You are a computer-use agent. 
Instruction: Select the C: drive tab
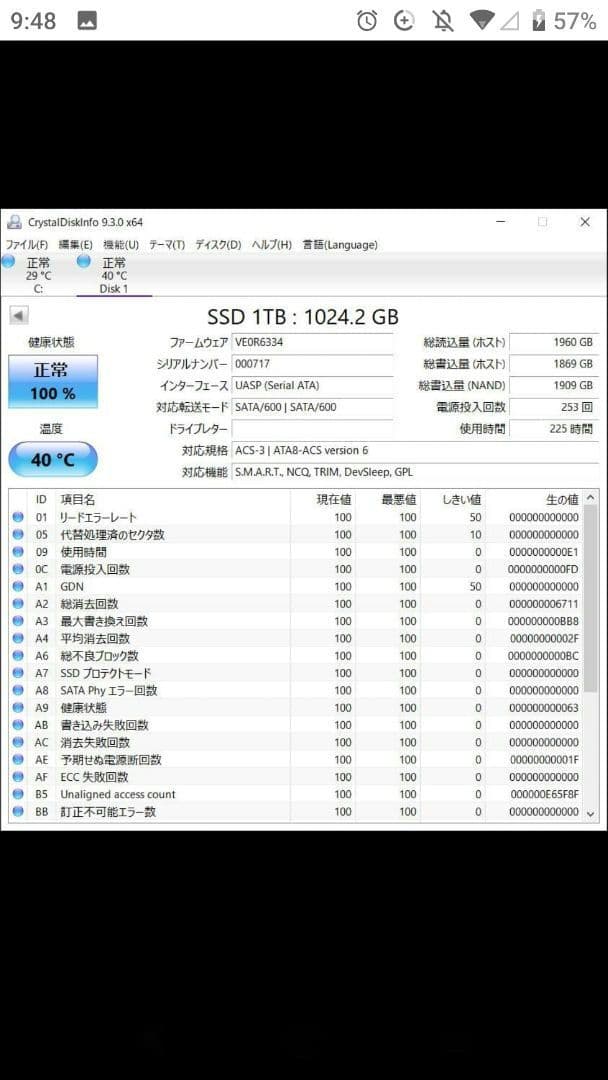coord(38,276)
